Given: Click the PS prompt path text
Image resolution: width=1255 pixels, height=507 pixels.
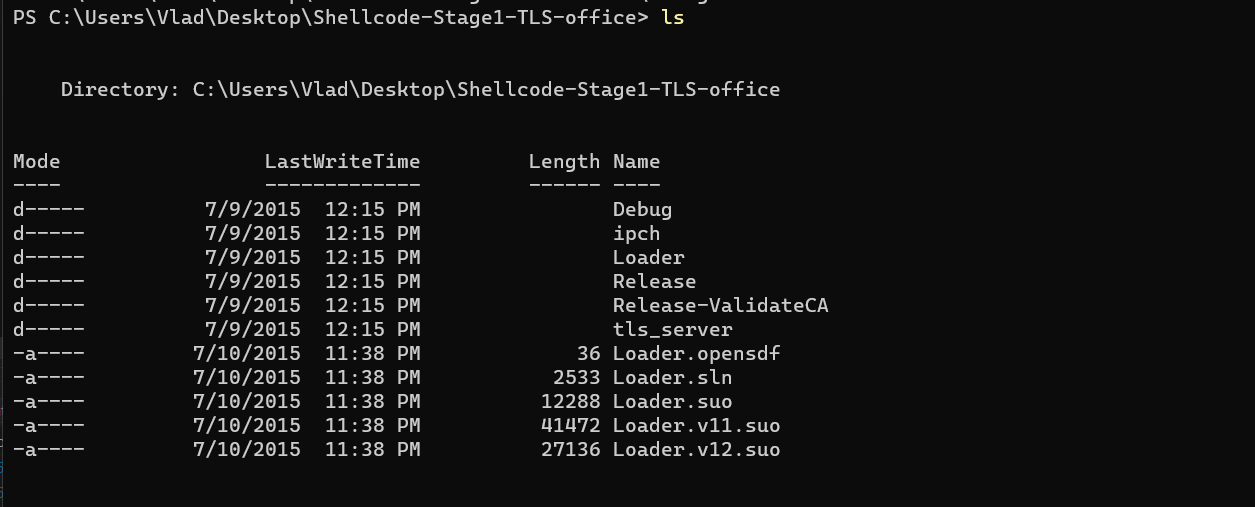Looking at the screenshot, I should (330, 18).
